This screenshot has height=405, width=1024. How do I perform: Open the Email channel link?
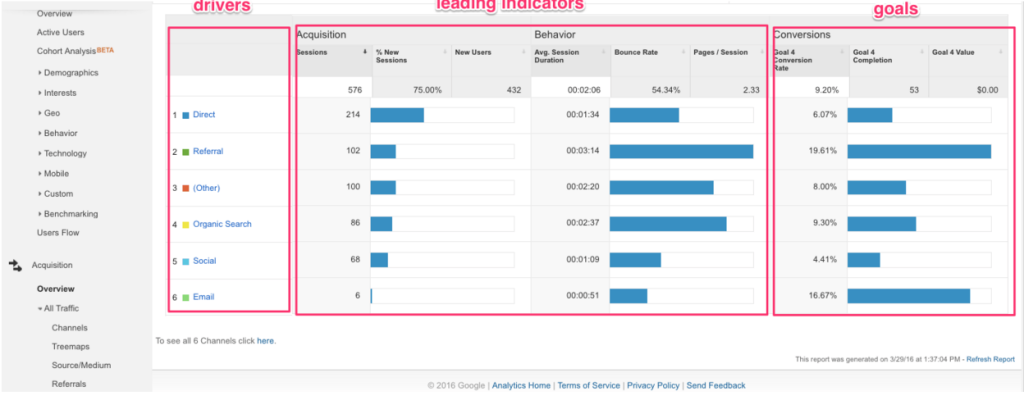pyautogui.click(x=203, y=297)
